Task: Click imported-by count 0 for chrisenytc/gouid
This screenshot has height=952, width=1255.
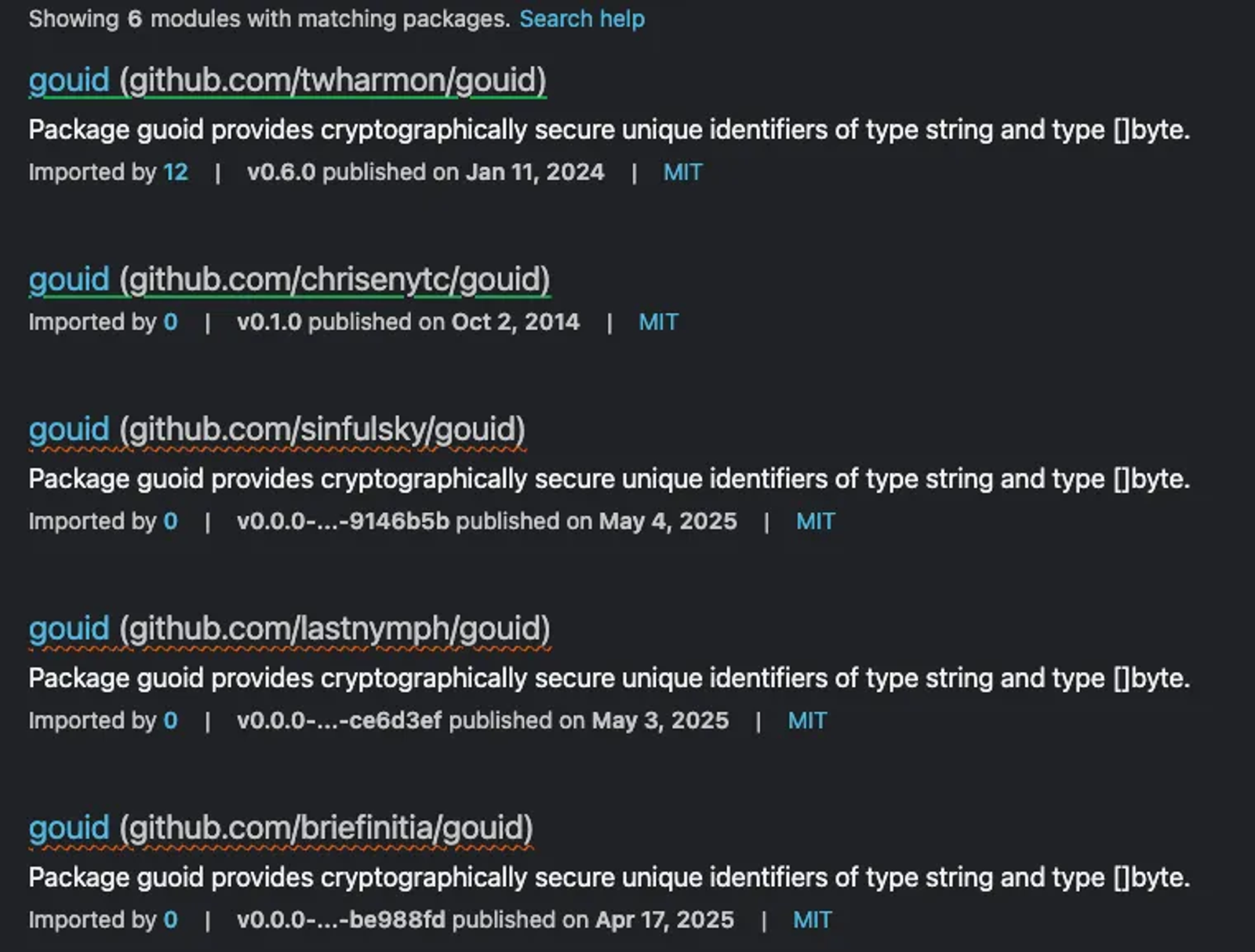Action: [170, 322]
